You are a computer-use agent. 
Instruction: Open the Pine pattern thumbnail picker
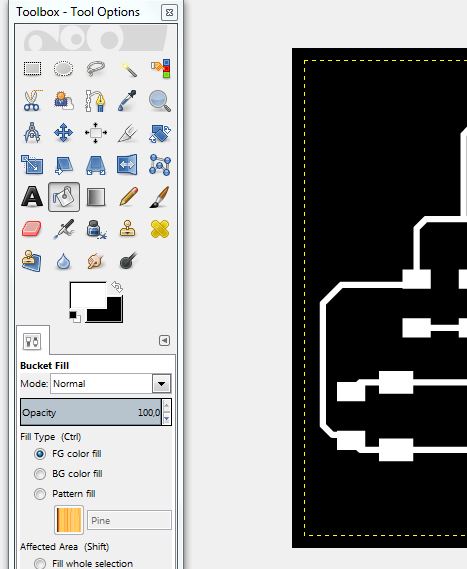[x=69, y=520]
